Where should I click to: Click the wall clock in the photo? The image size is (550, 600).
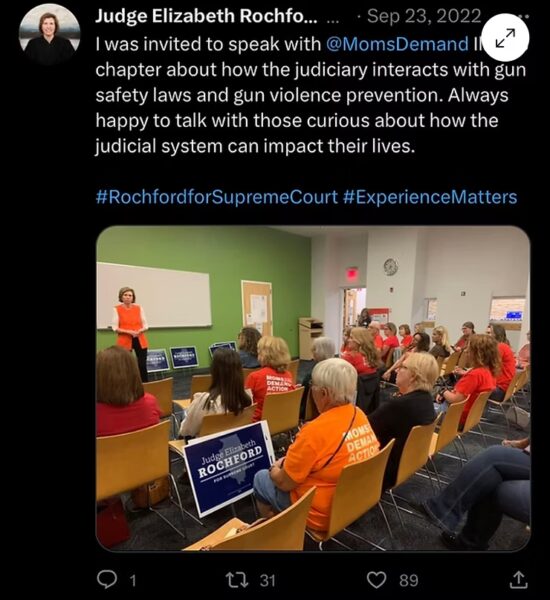pyautogui.click(x=391, y=266)
